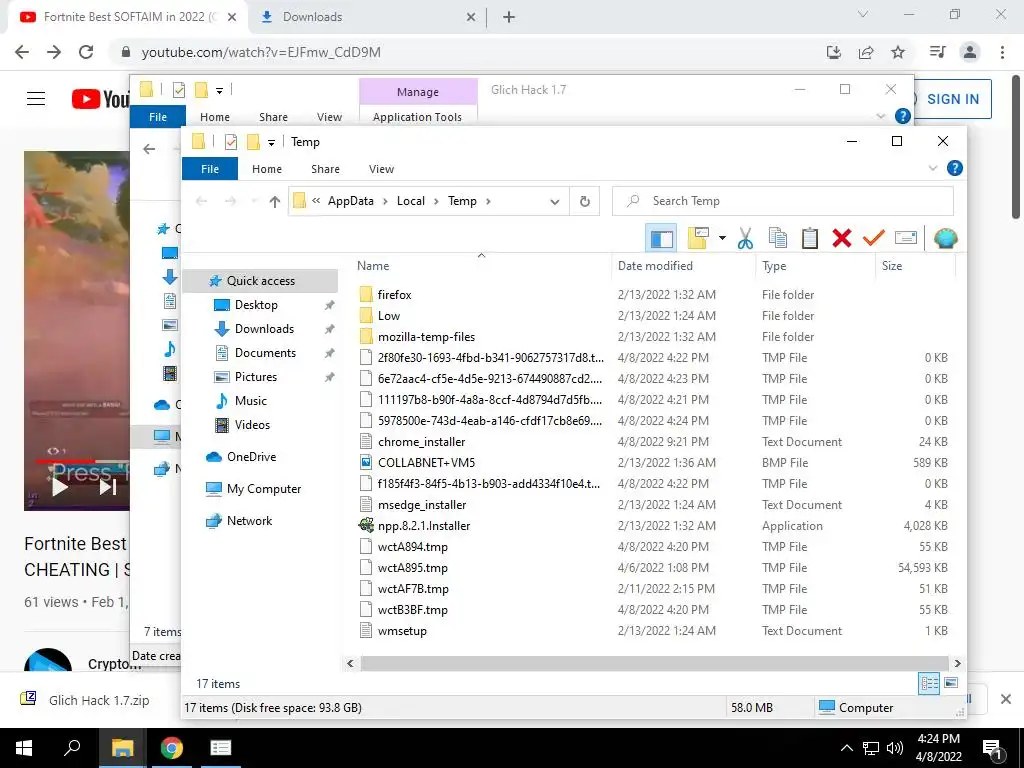The width and height of the screenshot is (1024, 768).
Task: Select Quick access in navigation pane
Action: pyautogui.click(x=261, y=281)
